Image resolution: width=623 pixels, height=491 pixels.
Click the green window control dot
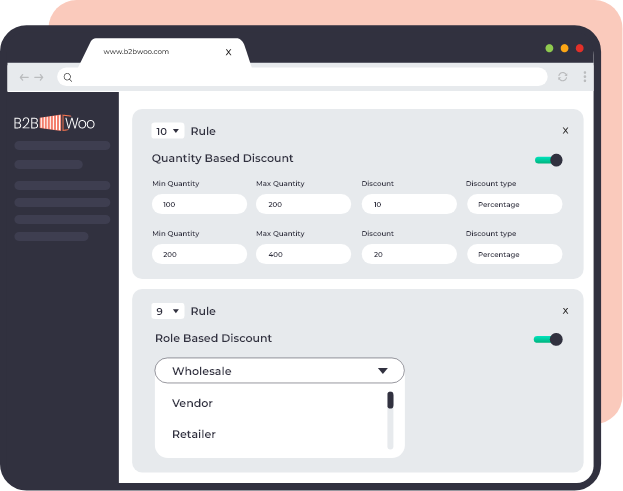549,48
